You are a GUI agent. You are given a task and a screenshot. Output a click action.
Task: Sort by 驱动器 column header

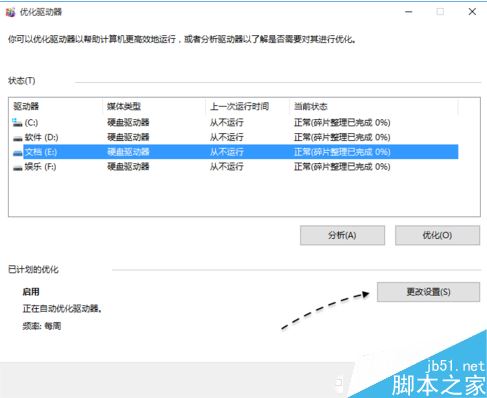26,106
